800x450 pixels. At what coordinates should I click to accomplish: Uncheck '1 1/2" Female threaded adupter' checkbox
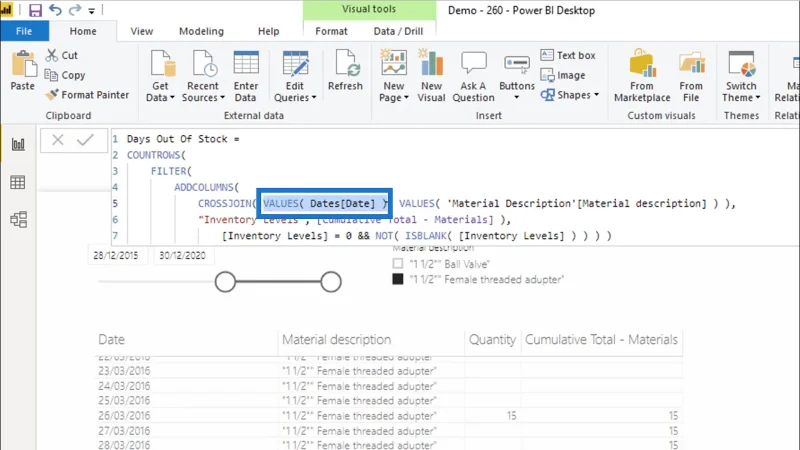(398, 279)
